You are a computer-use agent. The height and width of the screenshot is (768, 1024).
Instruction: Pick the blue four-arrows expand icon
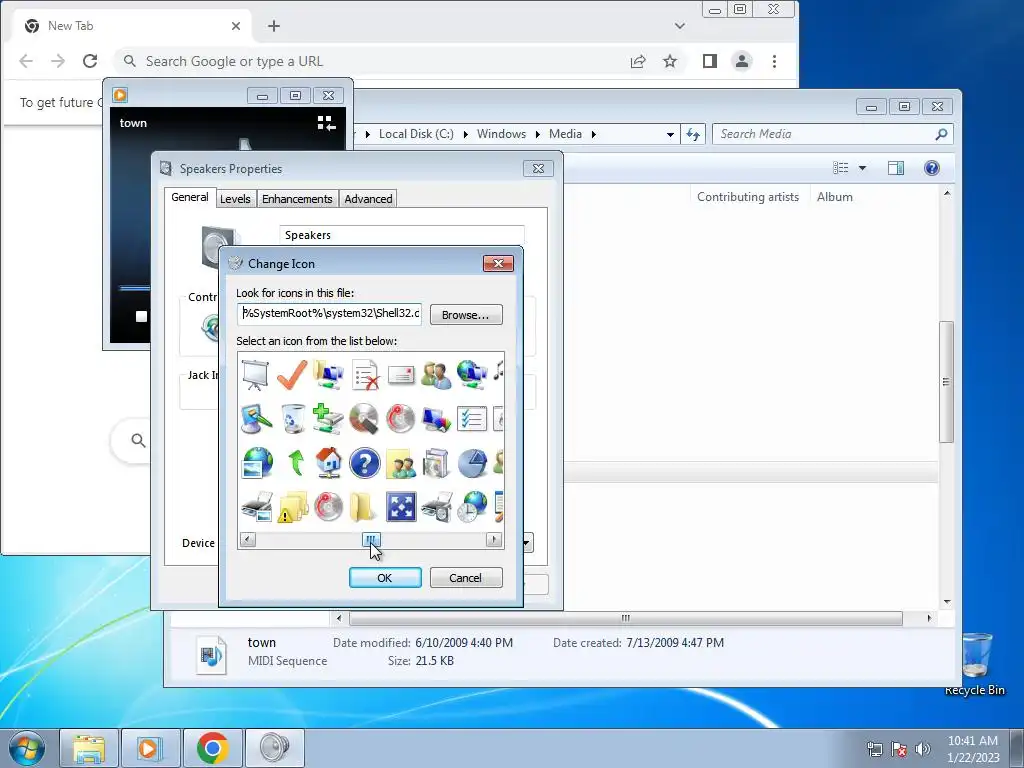pyautogui.click(x=401, y=507)
